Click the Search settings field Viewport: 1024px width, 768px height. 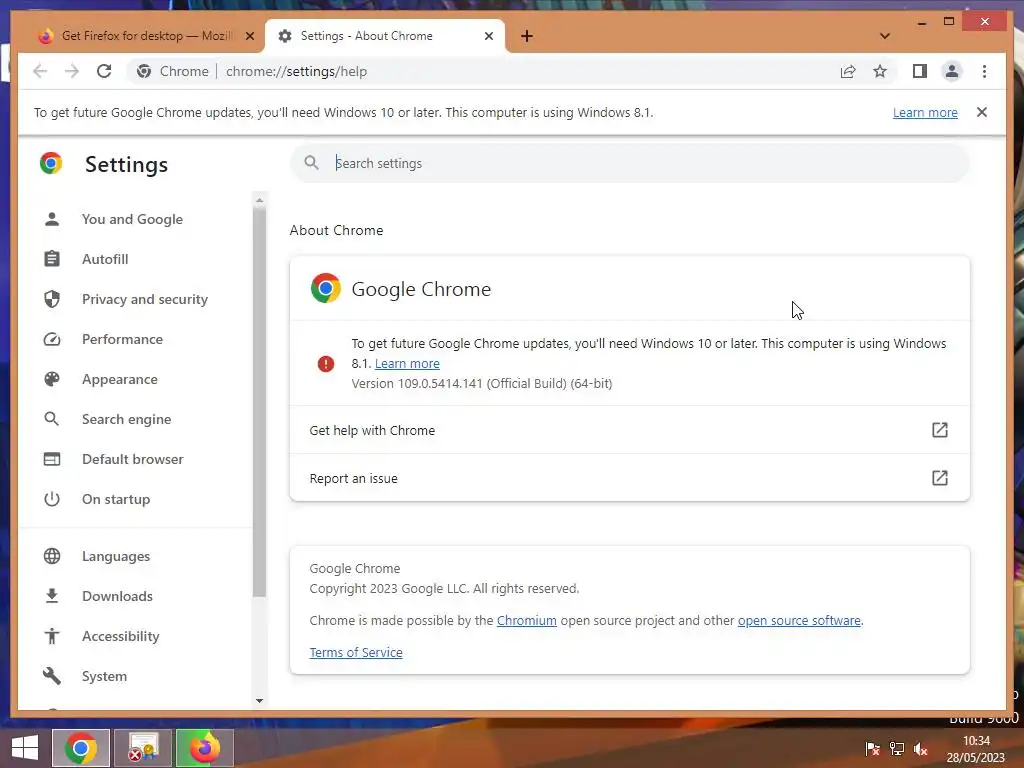click(x=630, y=163)
